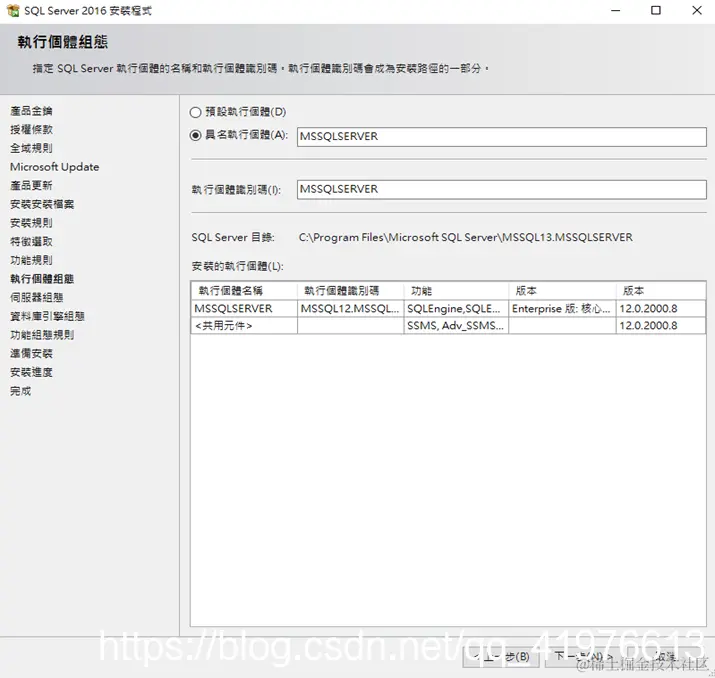Select the 具名執行個體(A) radio button

point(195,135)
